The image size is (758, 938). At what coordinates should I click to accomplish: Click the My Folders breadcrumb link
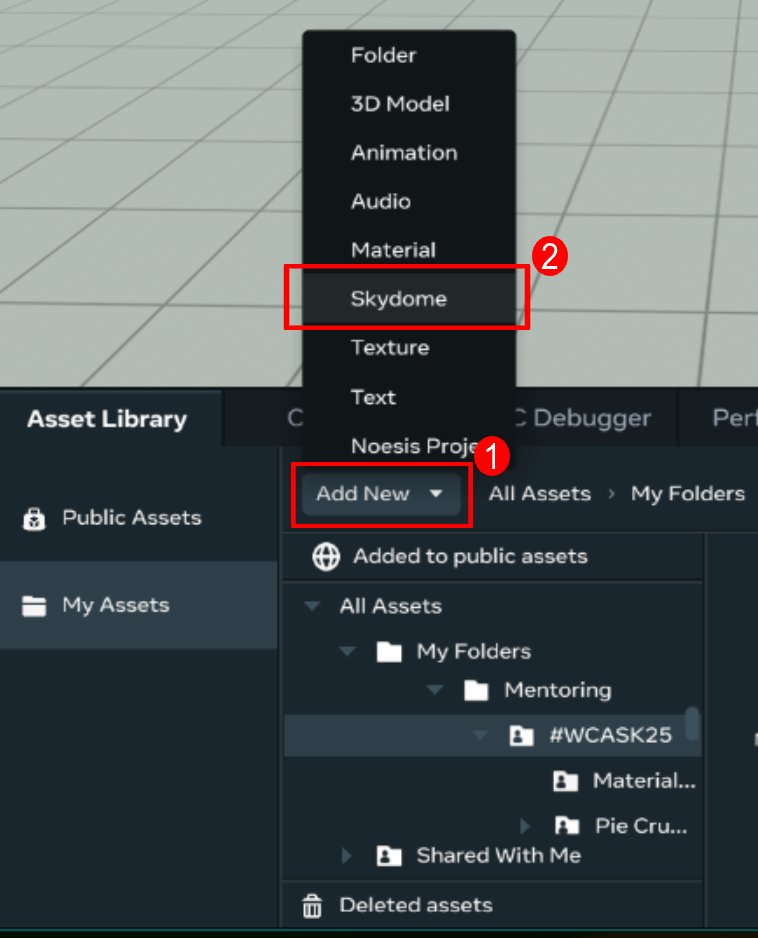click(x=687, y=494)
